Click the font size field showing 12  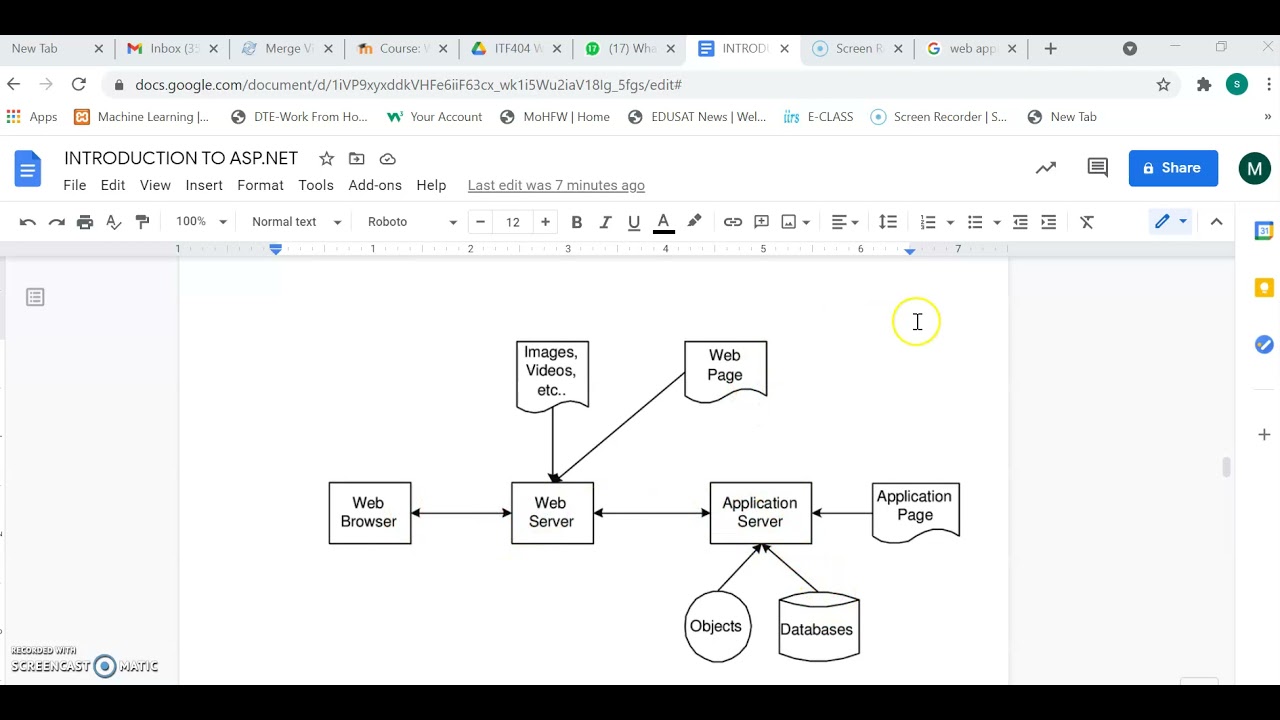[513, 222]
